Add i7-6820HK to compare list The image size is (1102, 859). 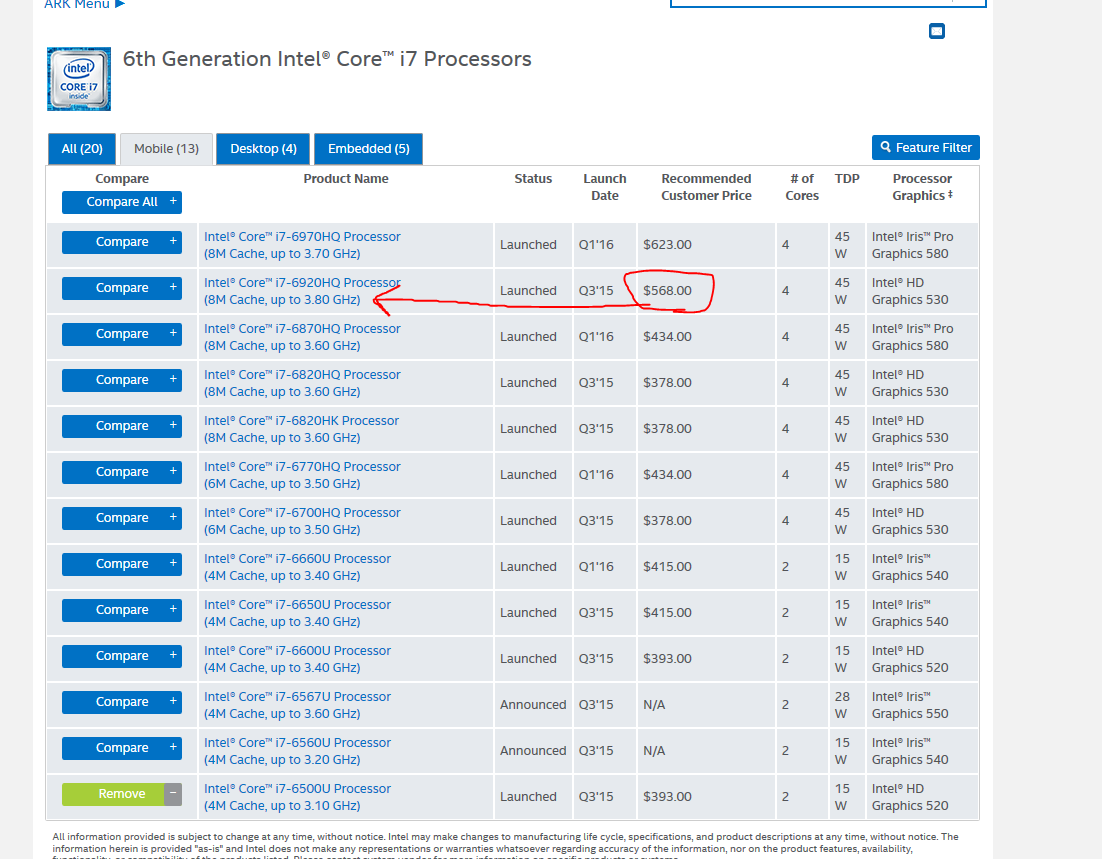(x=122, y=426)
